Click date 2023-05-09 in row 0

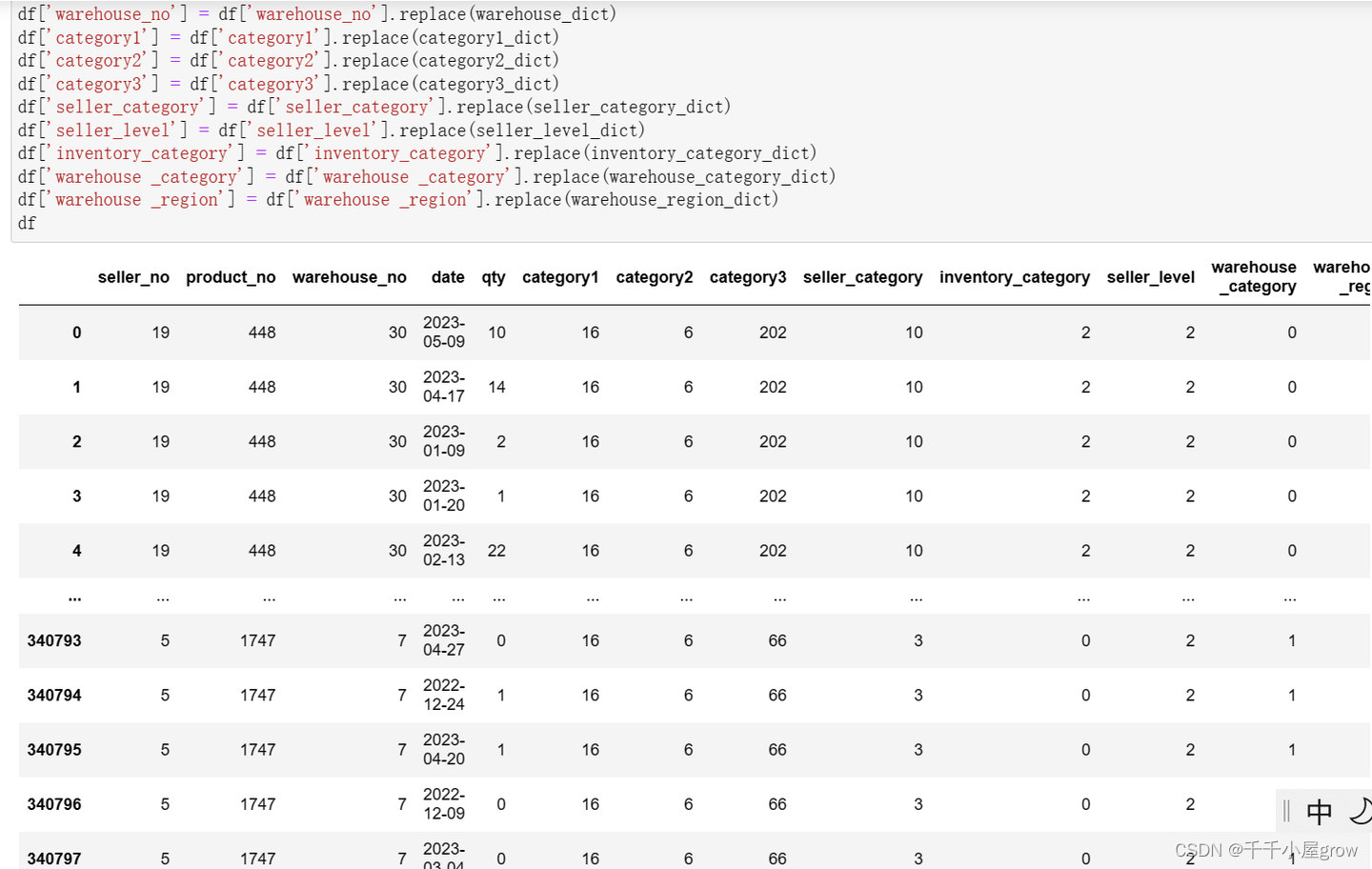pyautogui.click(x=444, y=333)
